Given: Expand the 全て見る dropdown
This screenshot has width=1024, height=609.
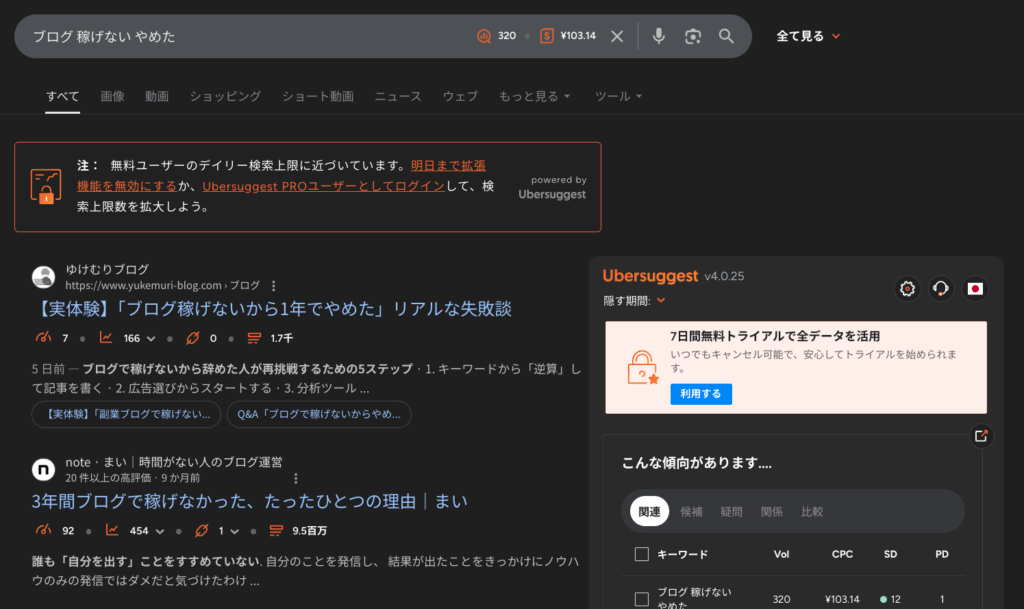Looking at the screenshot, I should click(808, 36).
